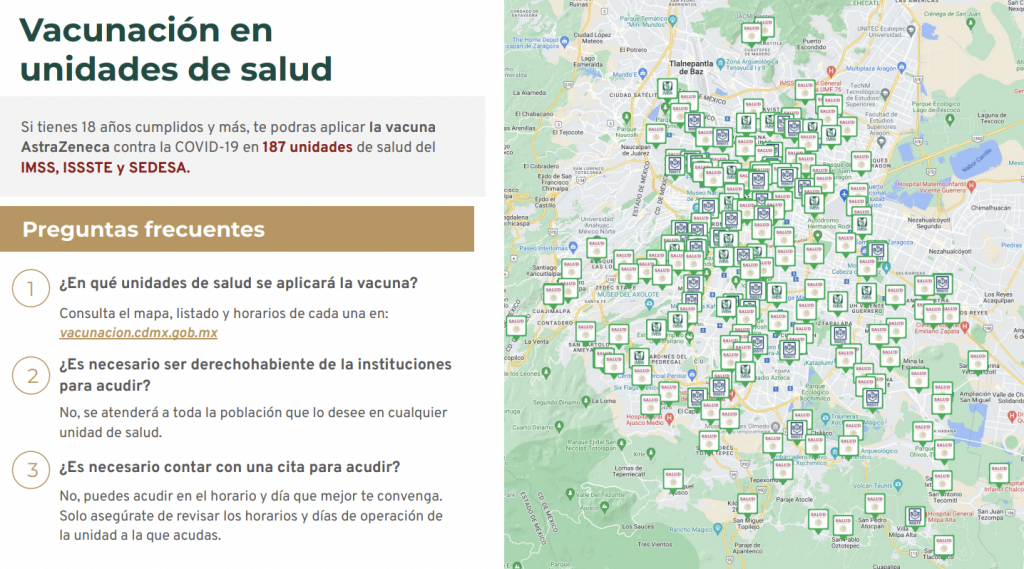Open the vacunacion.cdmx.gob.mx link
This screenshot has width=1024, height=569.
point(138,333)
